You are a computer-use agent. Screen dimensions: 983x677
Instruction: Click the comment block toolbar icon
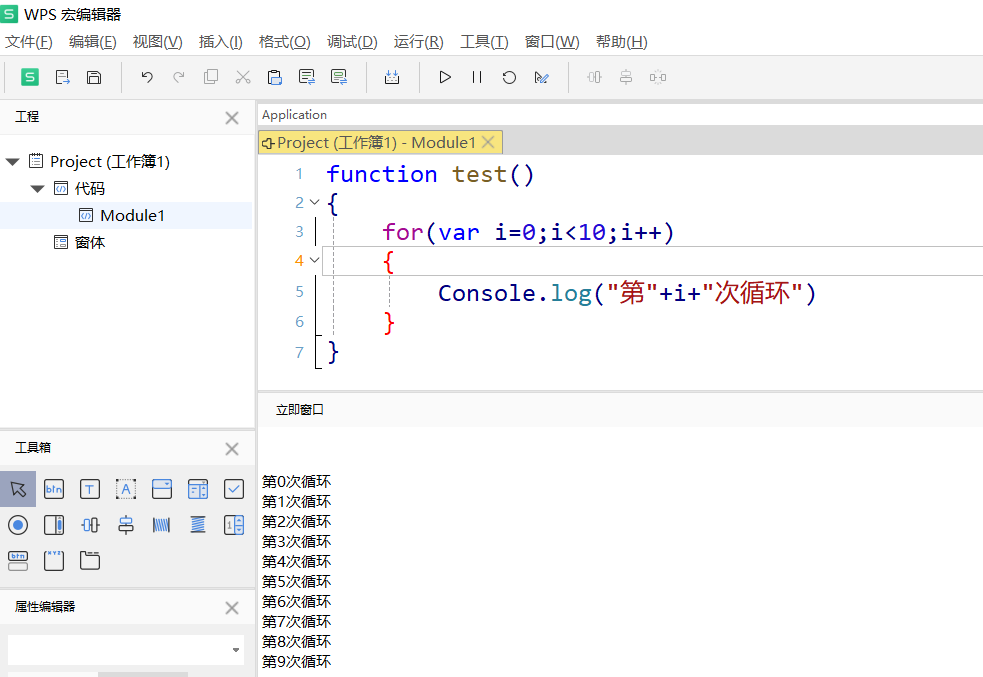[307, 77]
